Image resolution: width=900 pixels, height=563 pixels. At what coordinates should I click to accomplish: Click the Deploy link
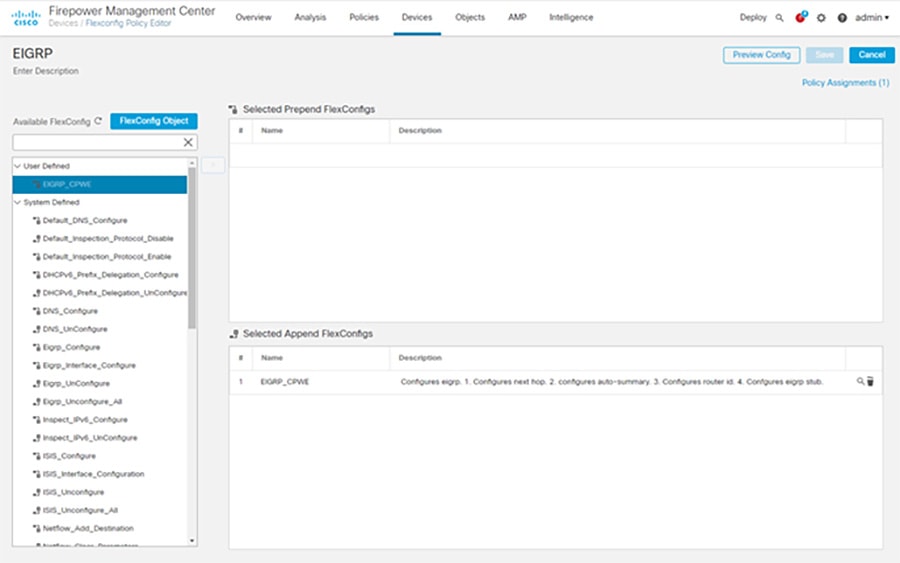[753, 17]
